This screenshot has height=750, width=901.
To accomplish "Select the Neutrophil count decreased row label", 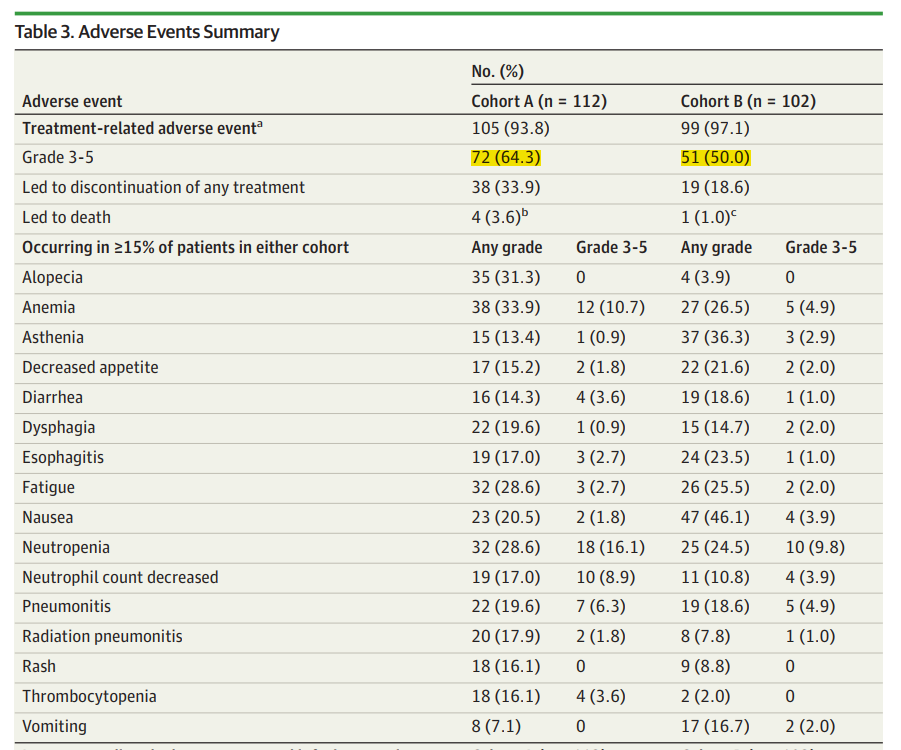I will [x=120, y=577].
